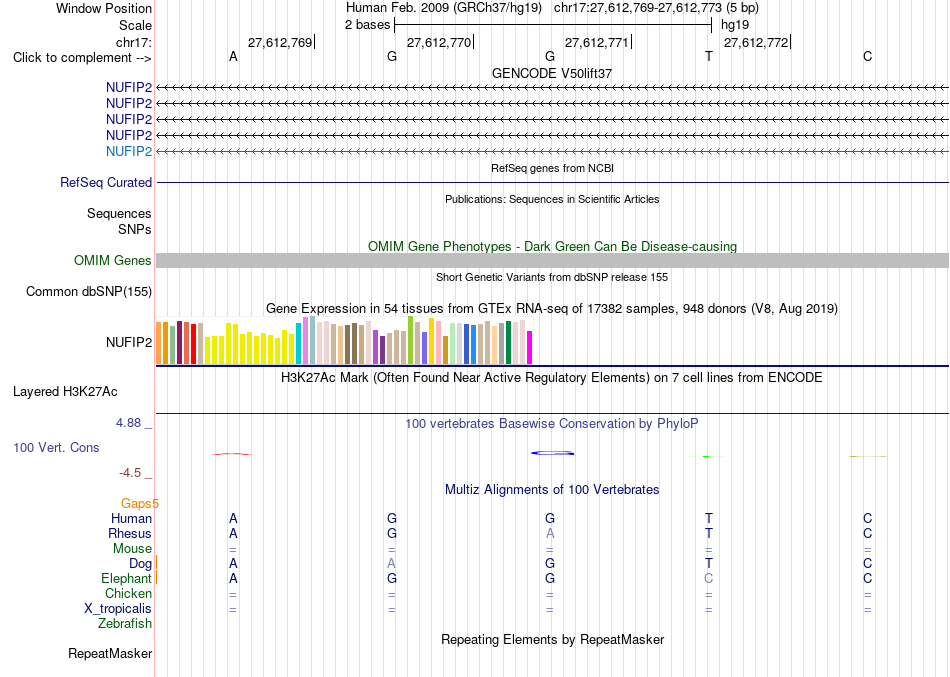Click base C in the complement row

(x=868, y=56)
